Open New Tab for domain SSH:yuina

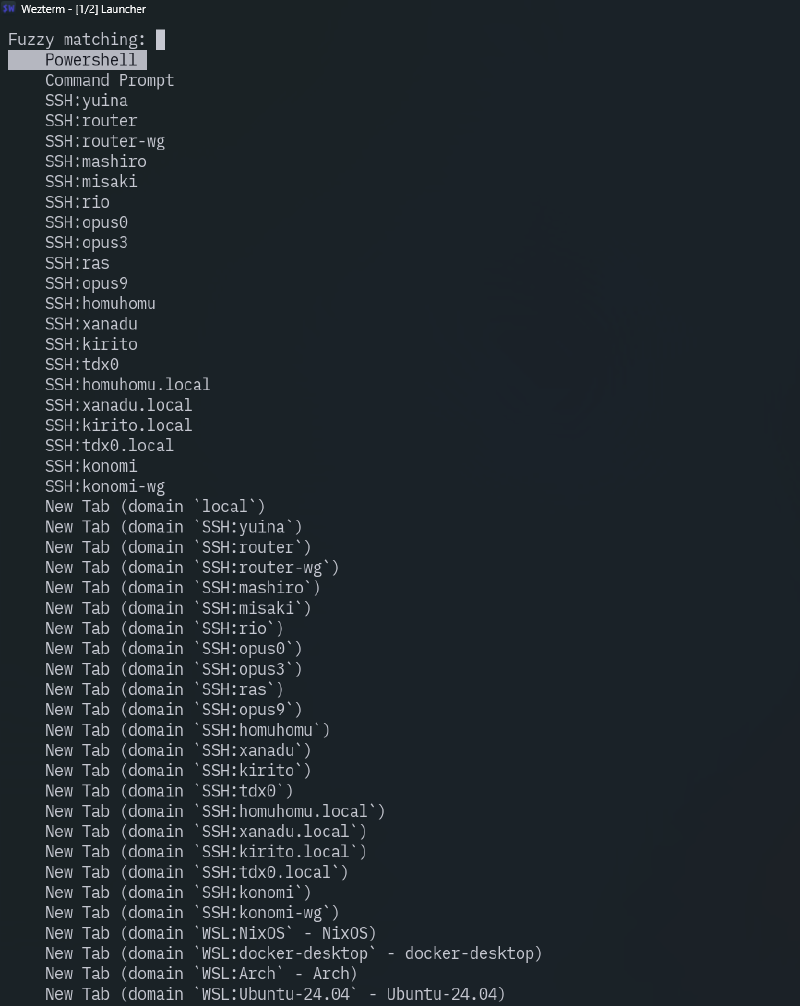[173, 527]
